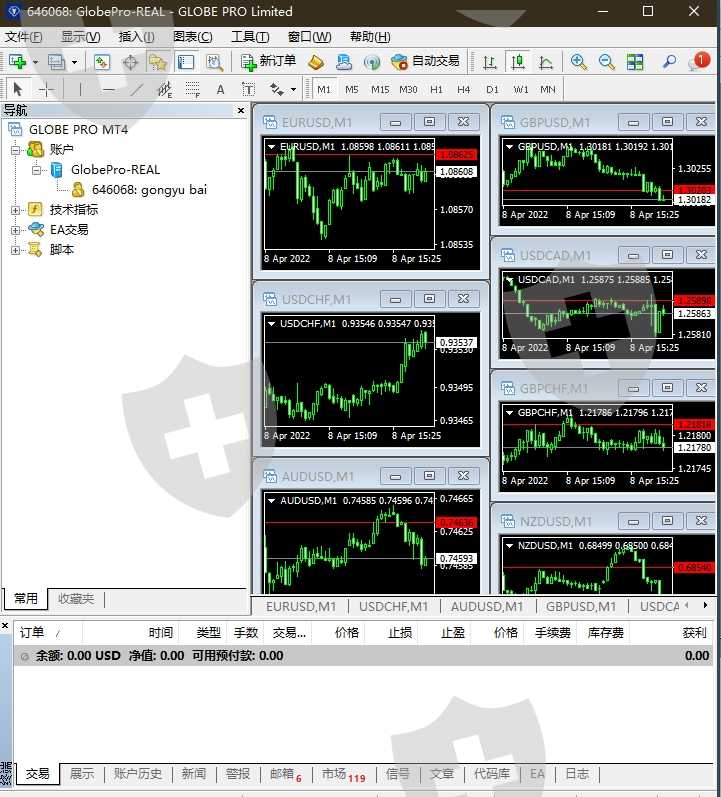The height and width of the screenshot is (797, 721).
Task: Open the new chart dropdown arrow
Action: click(x=36, y=63)
